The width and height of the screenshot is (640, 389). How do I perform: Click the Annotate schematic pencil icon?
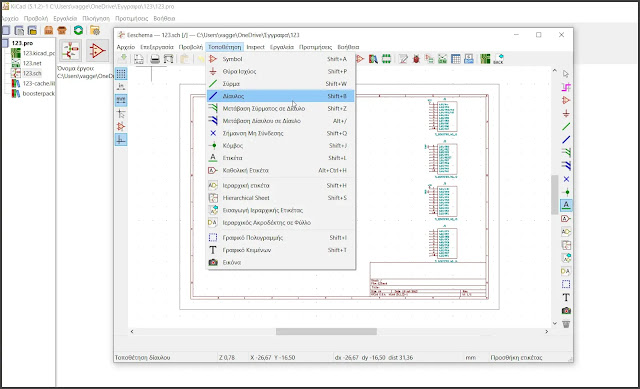pyautogui.click(x=403, y=59)
